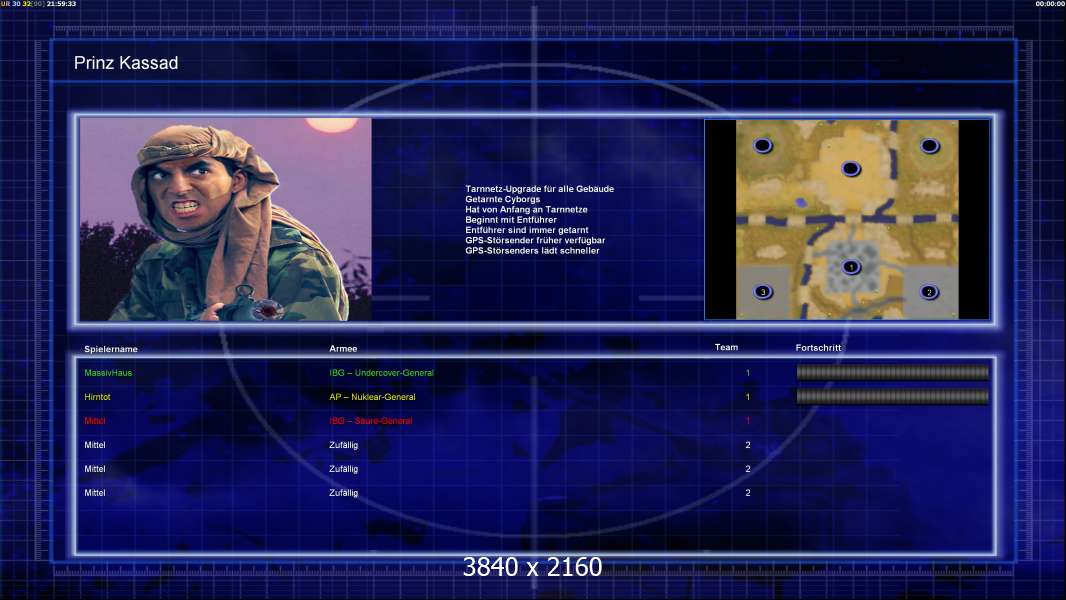Click 'IBG – Undercover-General' army entry
Screen dimensions: 1066x600
(381, 373)
